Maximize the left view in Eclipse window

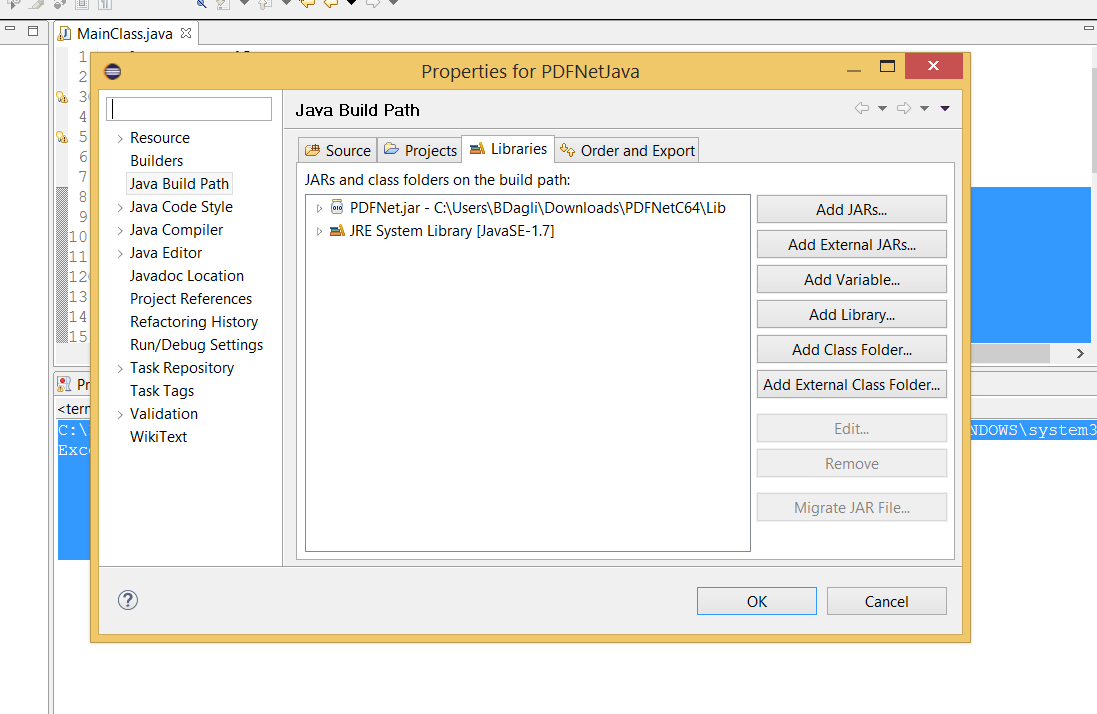(33, 31)
